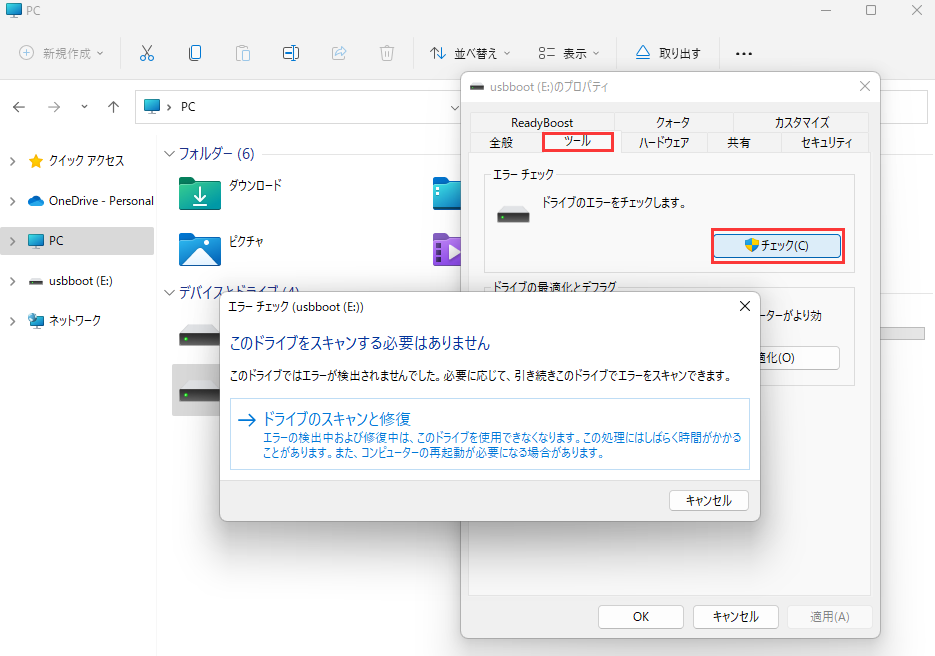This screenshot has height=656, width=935.
Task: Switch to the ハードウェア tab
Action: click(x=663, y=143)
